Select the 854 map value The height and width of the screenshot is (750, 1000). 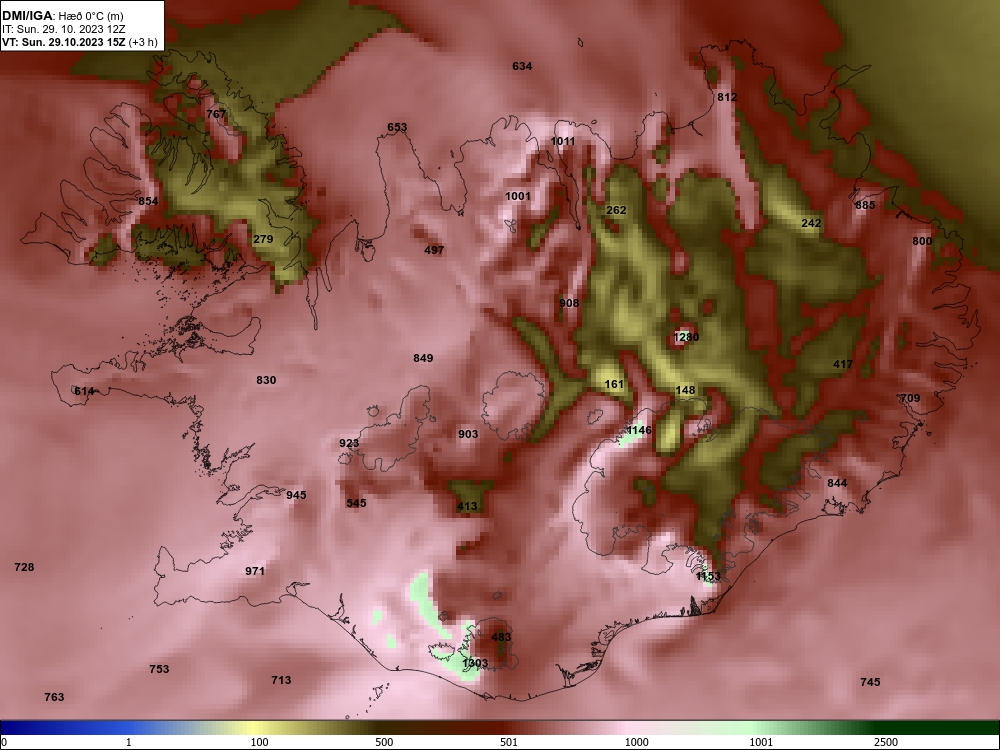point(148,202)
